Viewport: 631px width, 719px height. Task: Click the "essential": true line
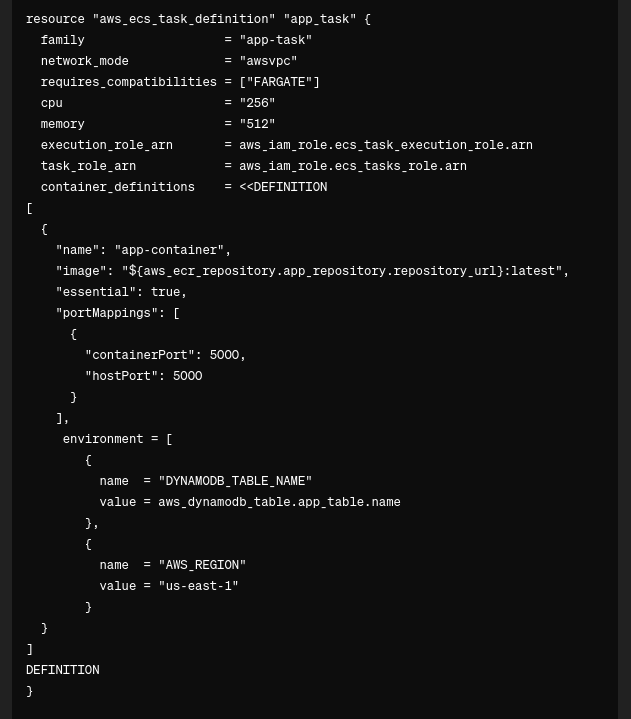click(x=121, y=292)
